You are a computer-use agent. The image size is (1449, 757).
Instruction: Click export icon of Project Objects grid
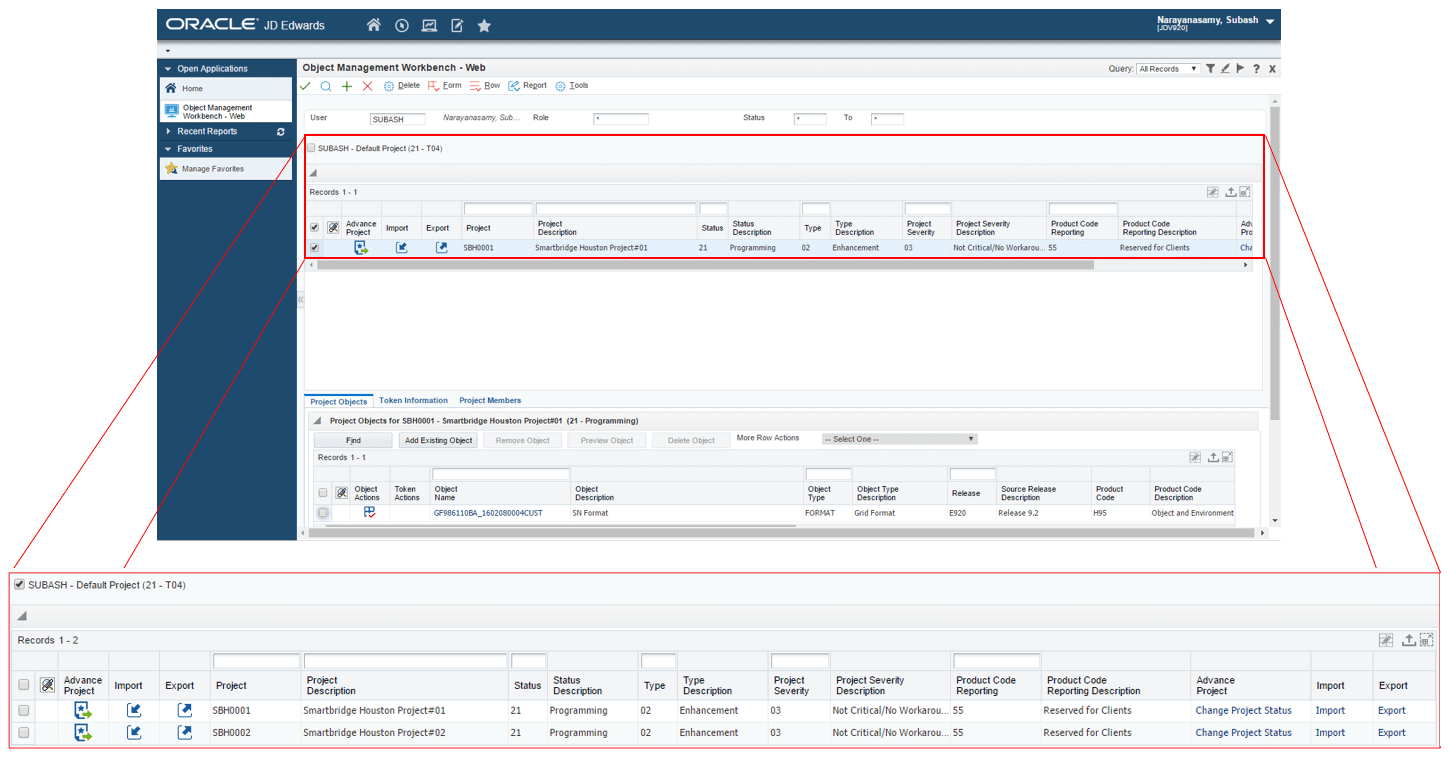1213,457
